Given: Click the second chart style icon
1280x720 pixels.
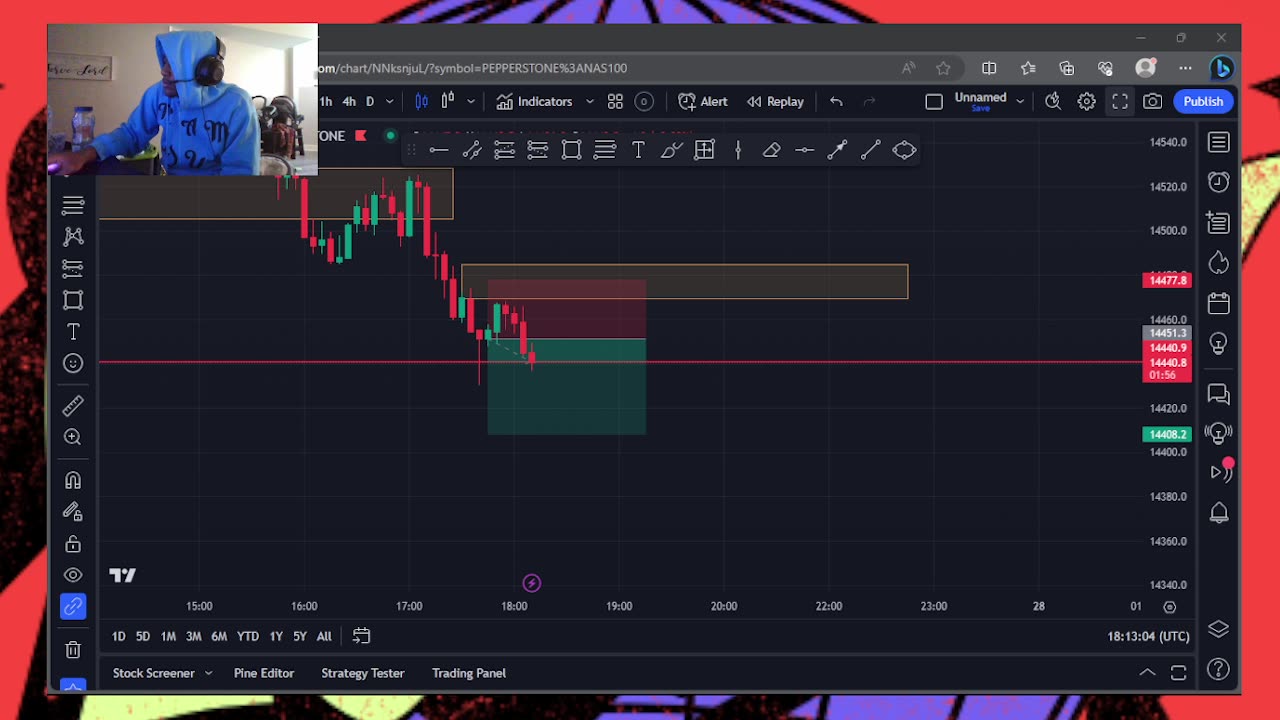Looking at the screenshot, I should [x=448, y=101].
